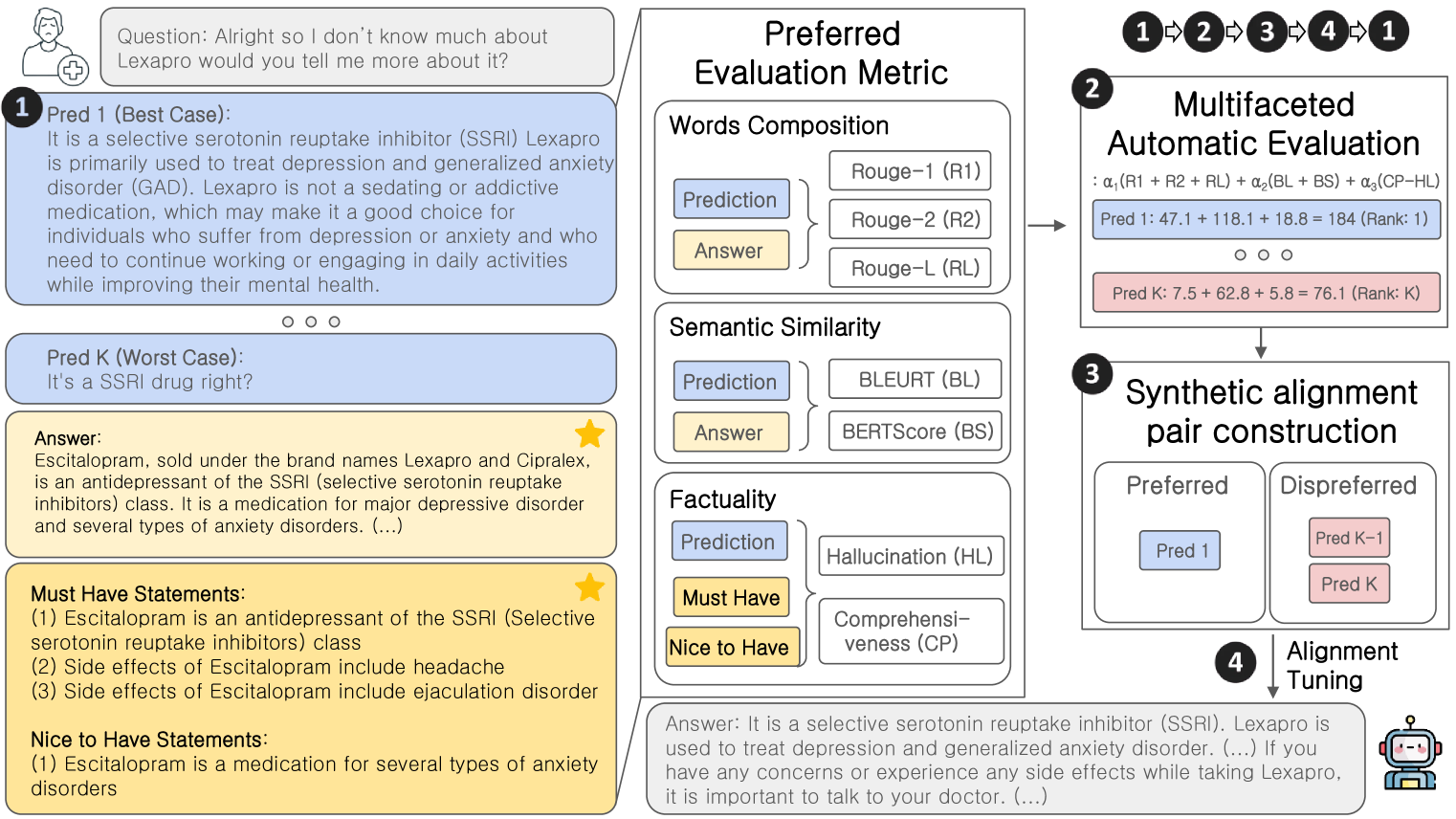The image size is (1456, 819).
Task: Select the Rouge-1 (R1) metric box
Action: (909, 171)
